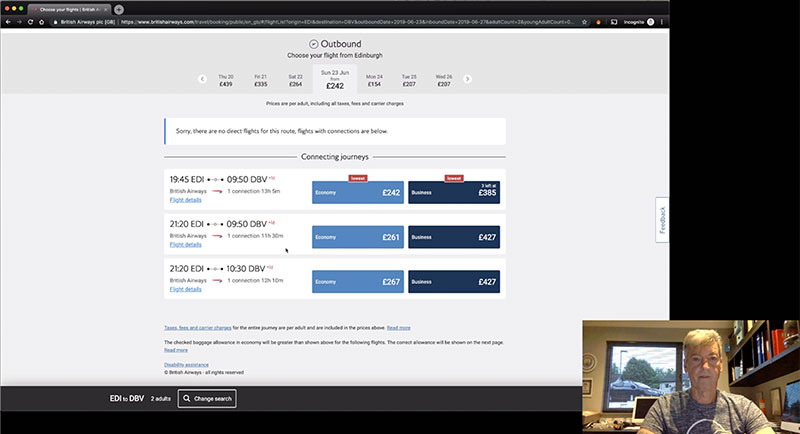
Task: Open Flight details for 21:20 to 10:30 flight
Action: (185, 289)
